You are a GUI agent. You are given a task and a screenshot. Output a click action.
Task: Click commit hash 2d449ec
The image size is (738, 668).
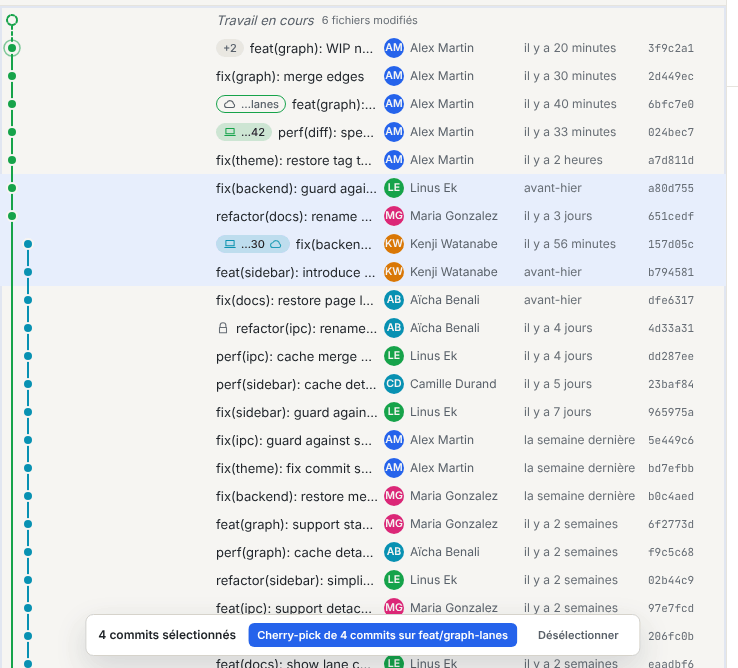point(671,76)
